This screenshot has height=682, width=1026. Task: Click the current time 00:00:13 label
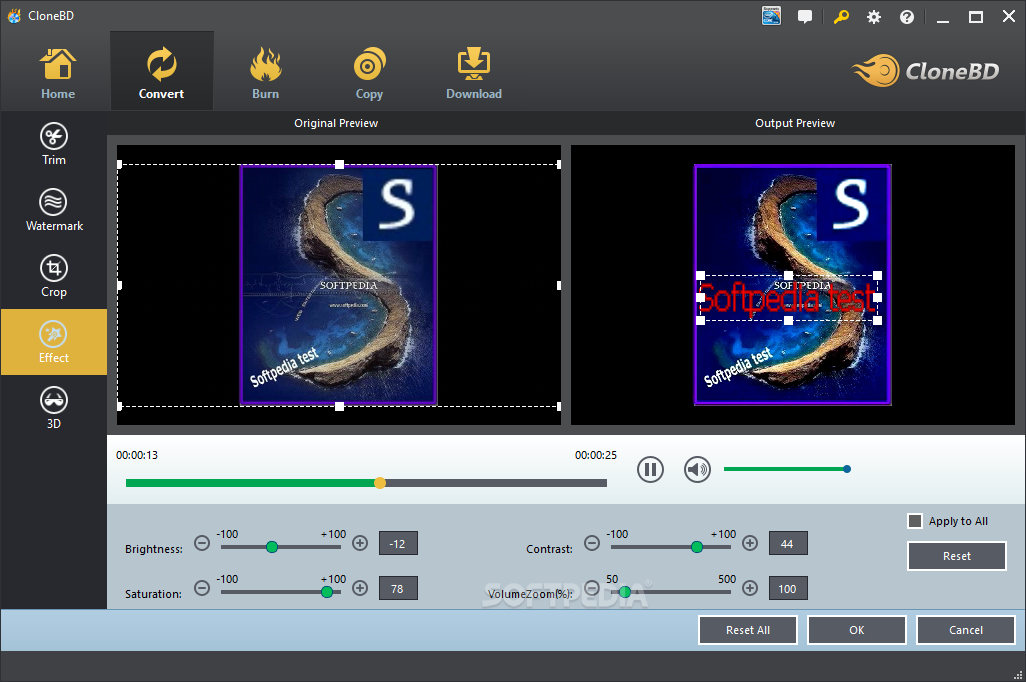click(137, 455)
